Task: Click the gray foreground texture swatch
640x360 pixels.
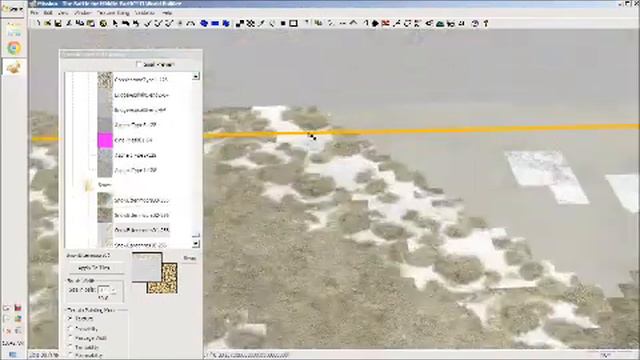Action: pos(147,267)
